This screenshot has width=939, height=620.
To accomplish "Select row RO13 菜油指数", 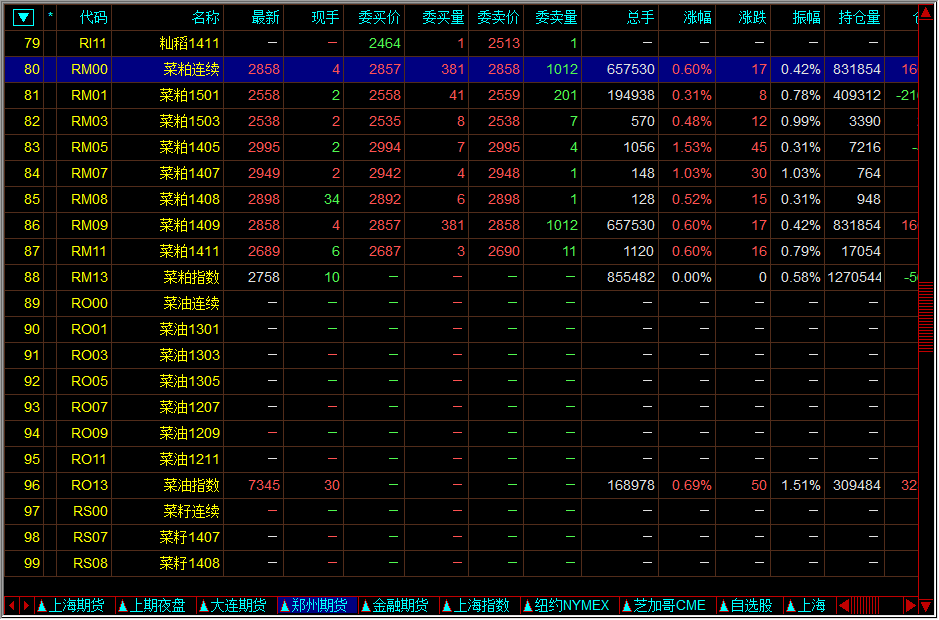I will tap(190, 485).
